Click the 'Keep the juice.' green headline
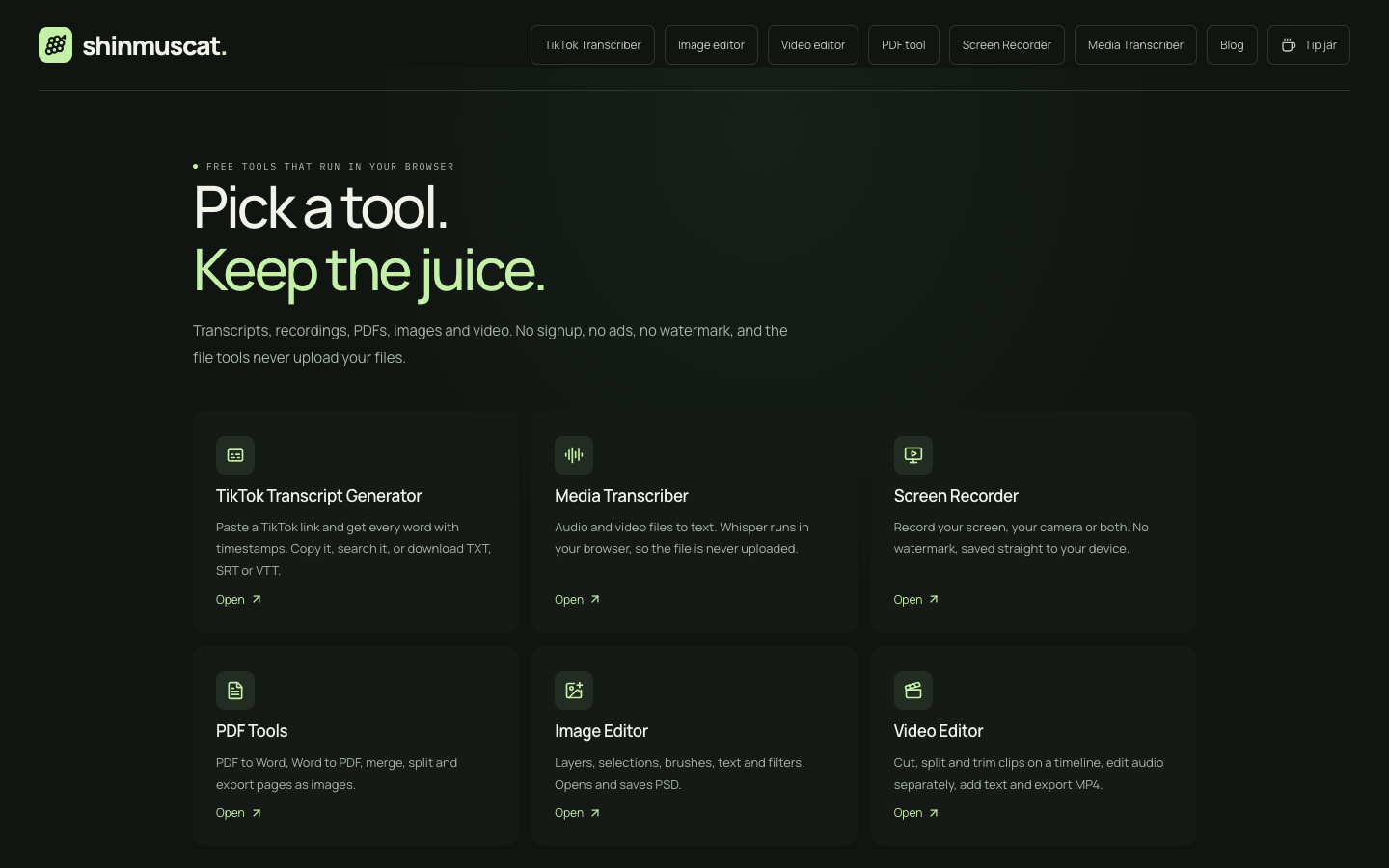This screenshot has height=868, width=1389. pos(369,270)
